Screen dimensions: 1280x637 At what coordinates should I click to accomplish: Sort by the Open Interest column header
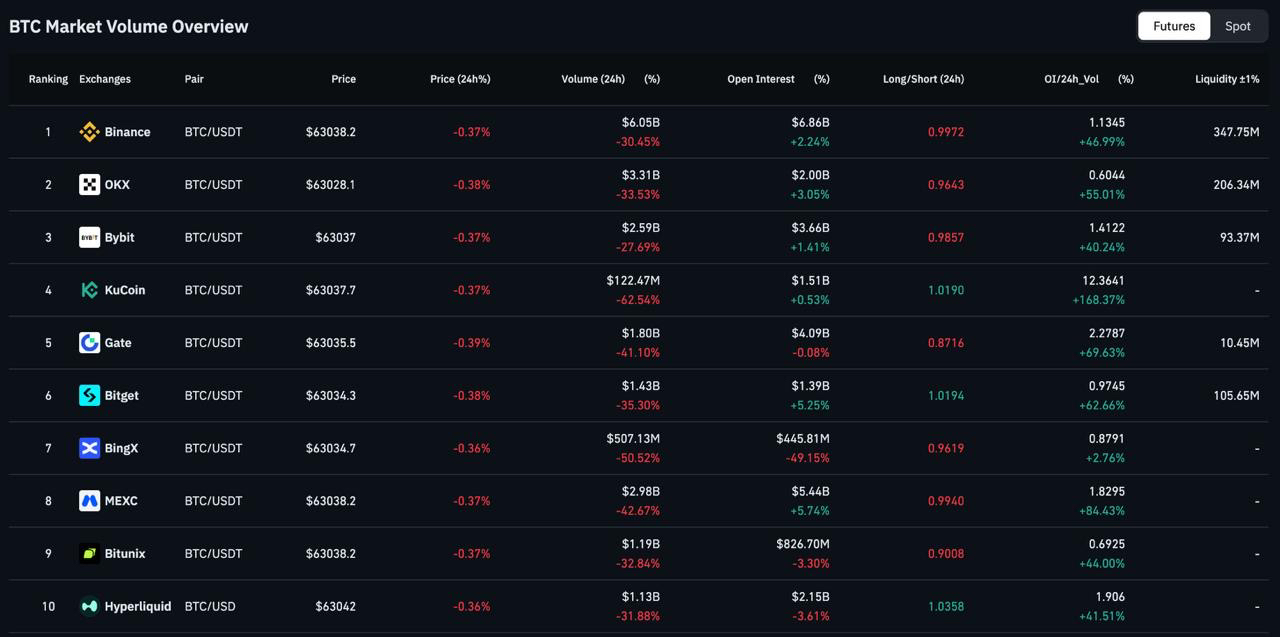761,79
